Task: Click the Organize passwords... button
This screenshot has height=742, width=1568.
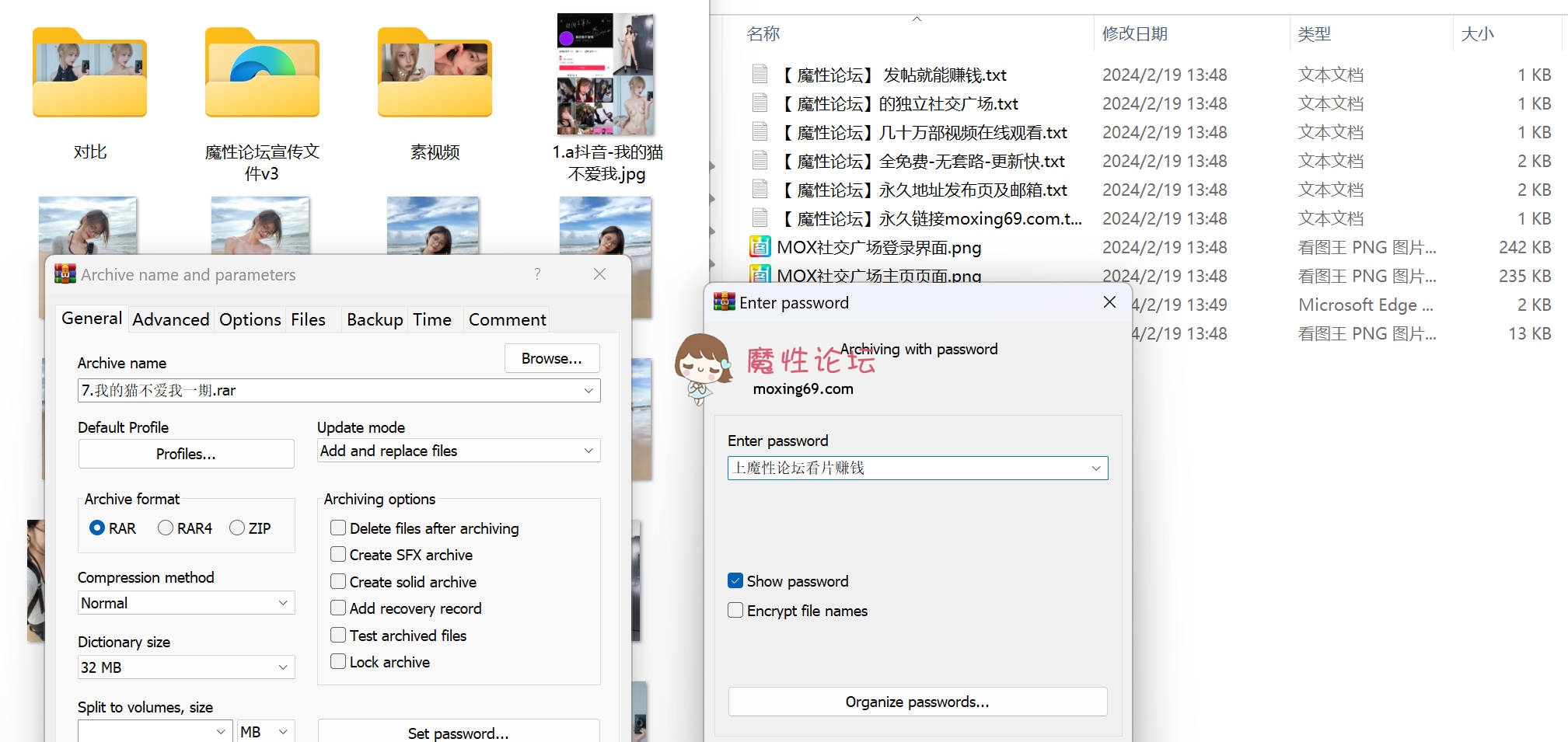Action: 917,702
